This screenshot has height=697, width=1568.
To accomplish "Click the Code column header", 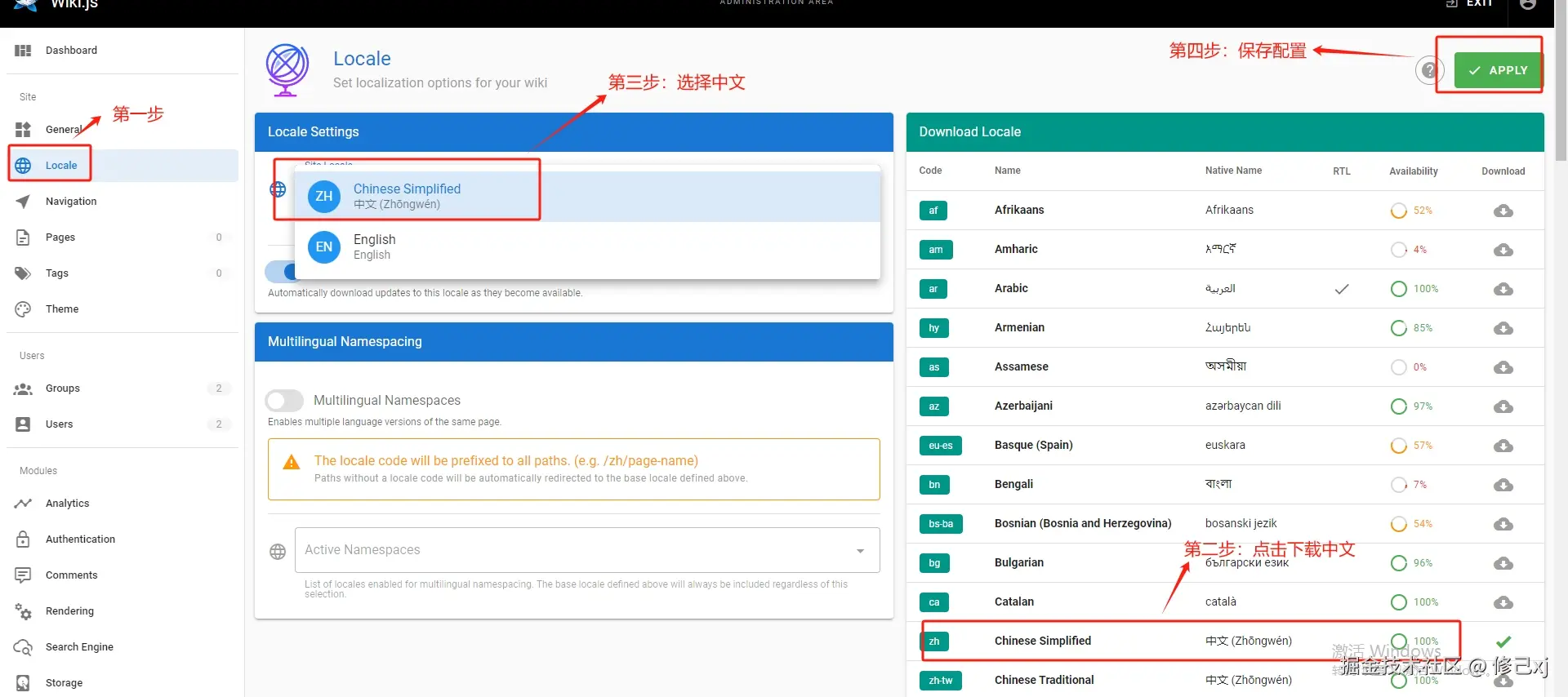I will click(x=930, y=171).
